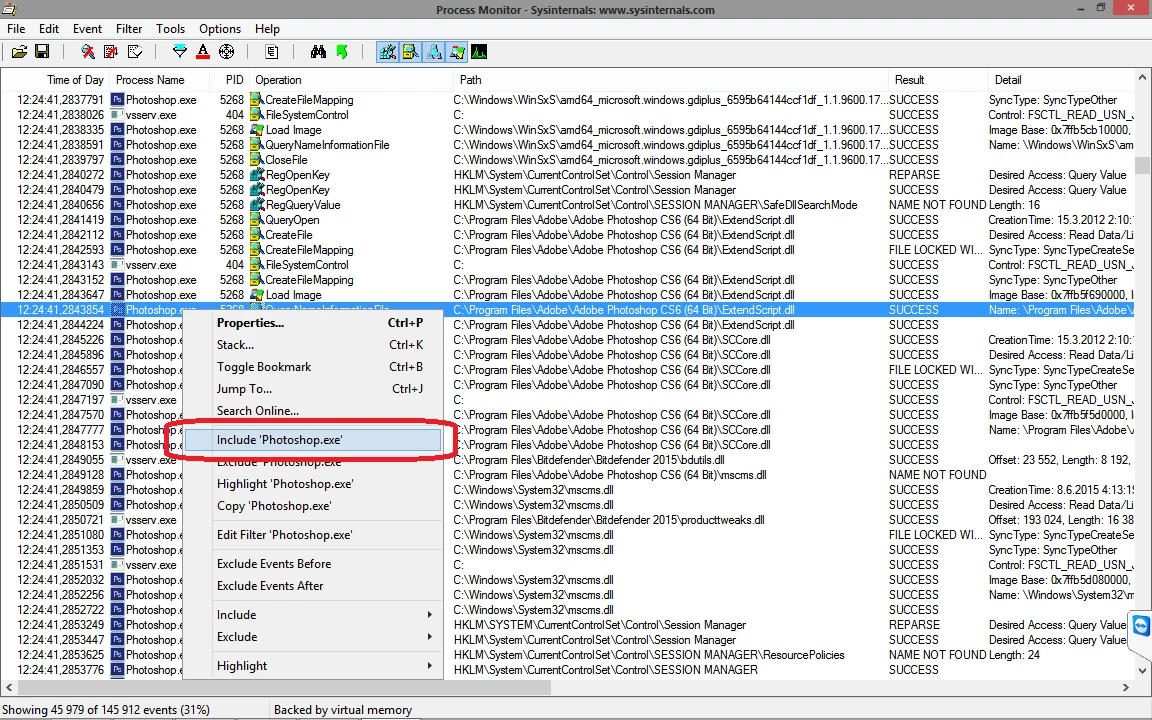Choose Copy 'Photoshop.exe' menu entry
The height and width of the screenshot is (720, 1152).
(x=313, y=505)
